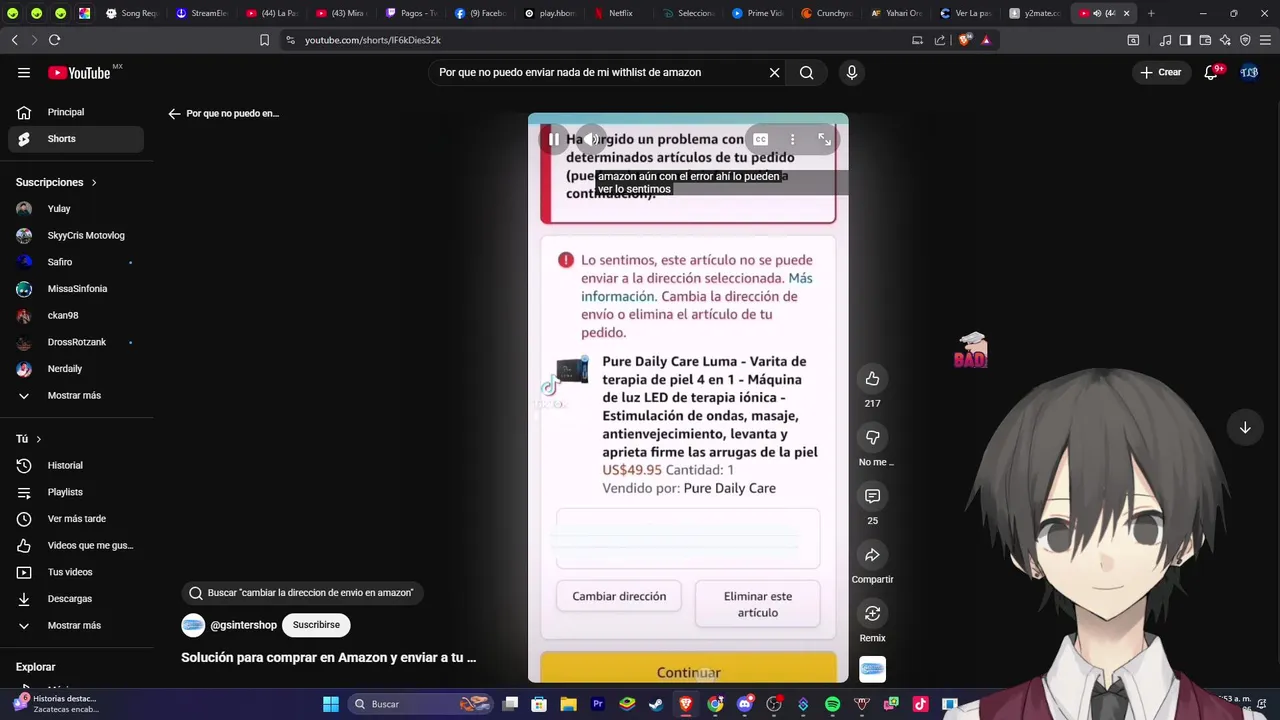The width and height of the screenshot is (1280, 720).
Task: Open the Crear menu
Action: tap(1161, 72)
